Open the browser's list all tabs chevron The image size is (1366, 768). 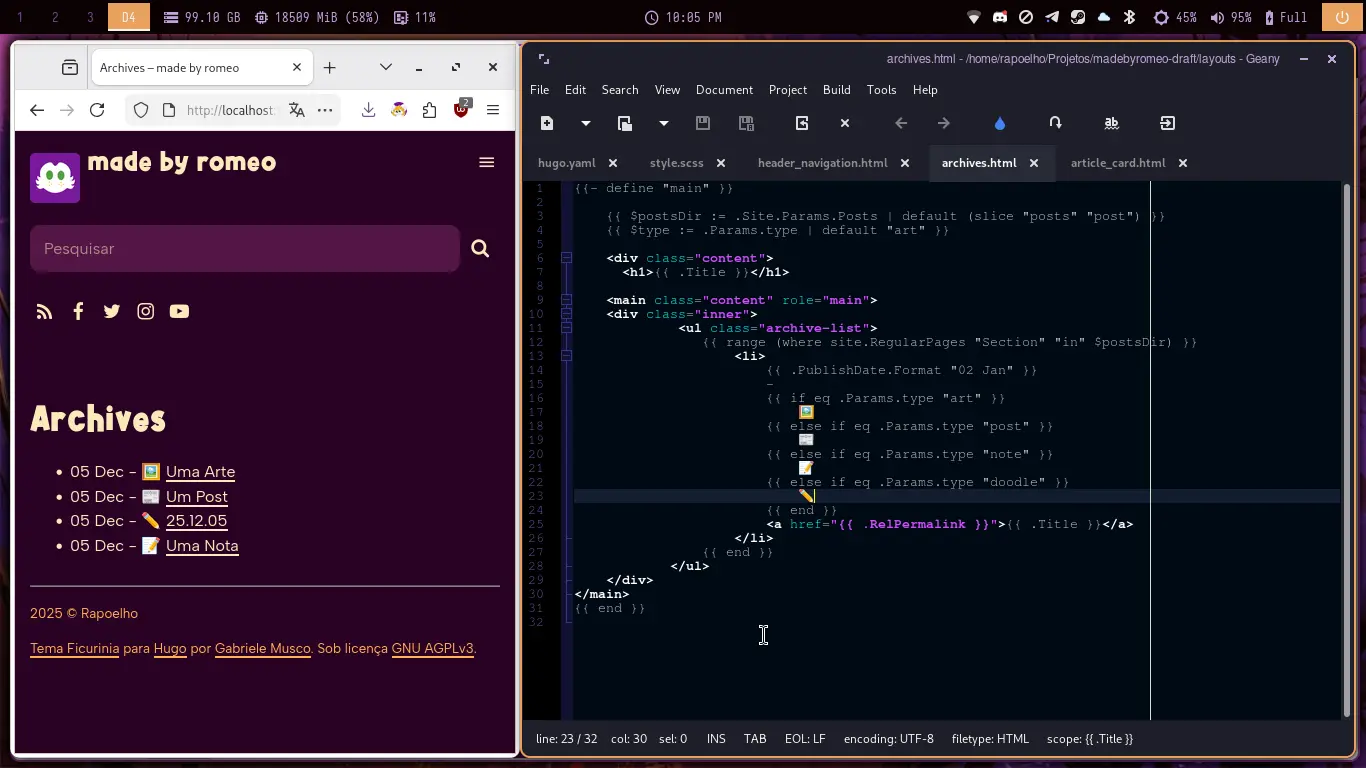(x=385, y=68)
